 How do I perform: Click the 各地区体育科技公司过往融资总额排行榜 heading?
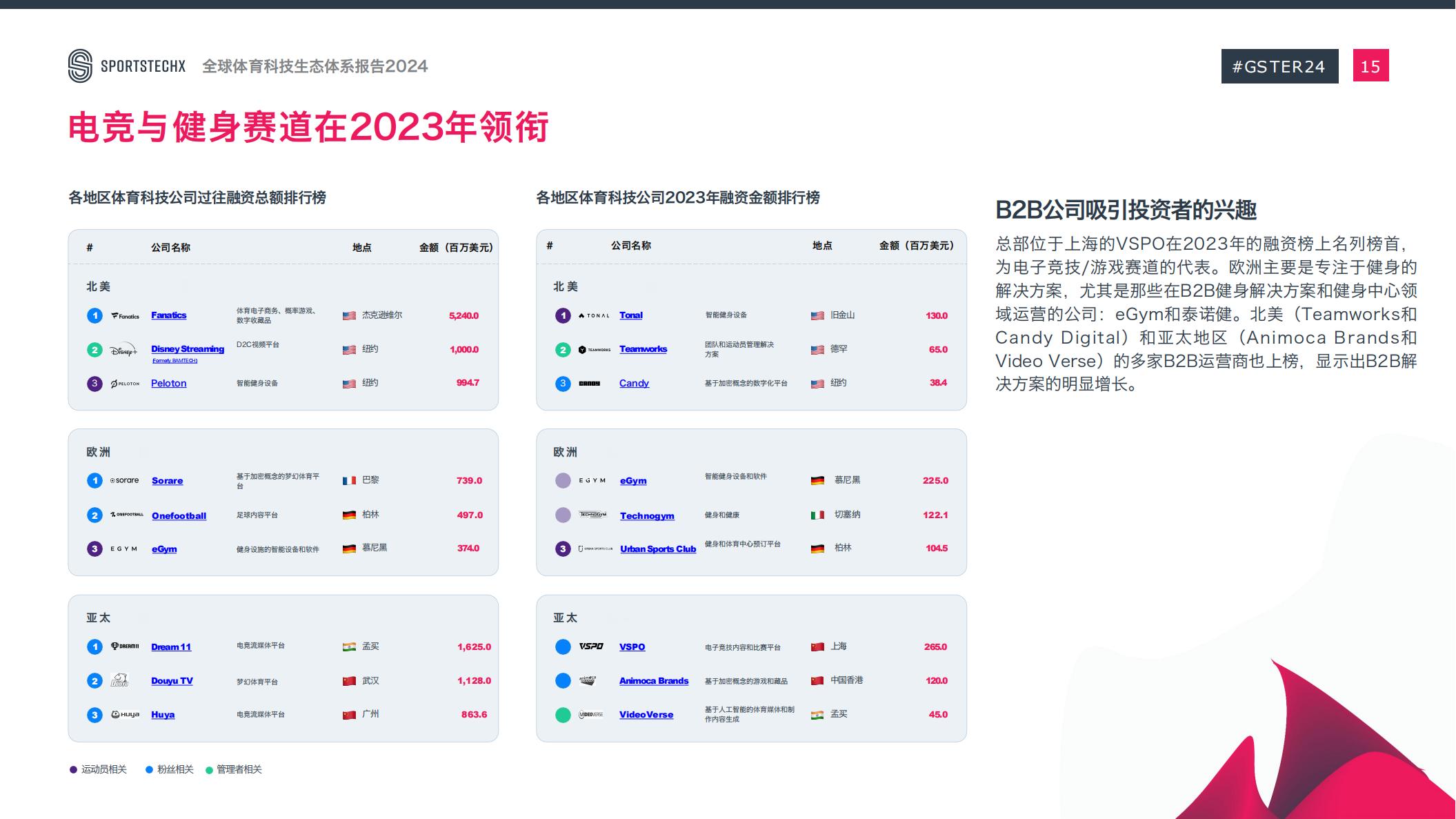point(197,198)
